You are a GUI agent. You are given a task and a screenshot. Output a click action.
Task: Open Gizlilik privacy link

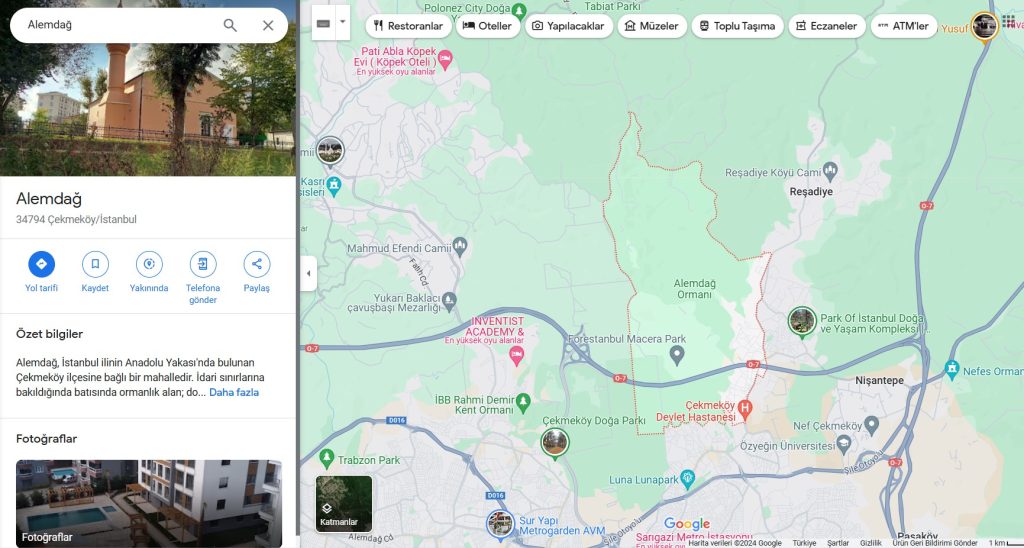click(871, 543)
